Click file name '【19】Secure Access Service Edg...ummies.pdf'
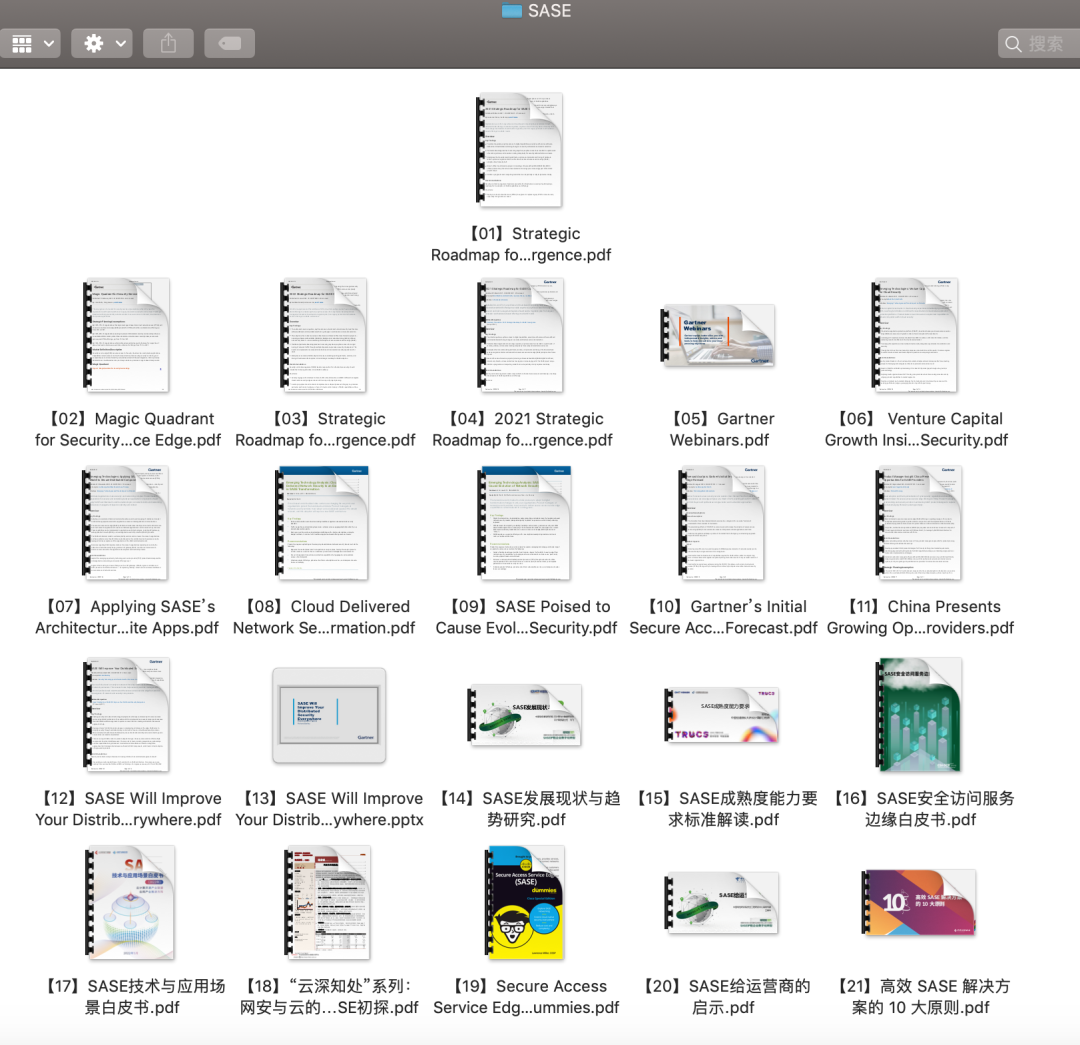This screenshot has width=1080, height=1045. tap(526, 997)
